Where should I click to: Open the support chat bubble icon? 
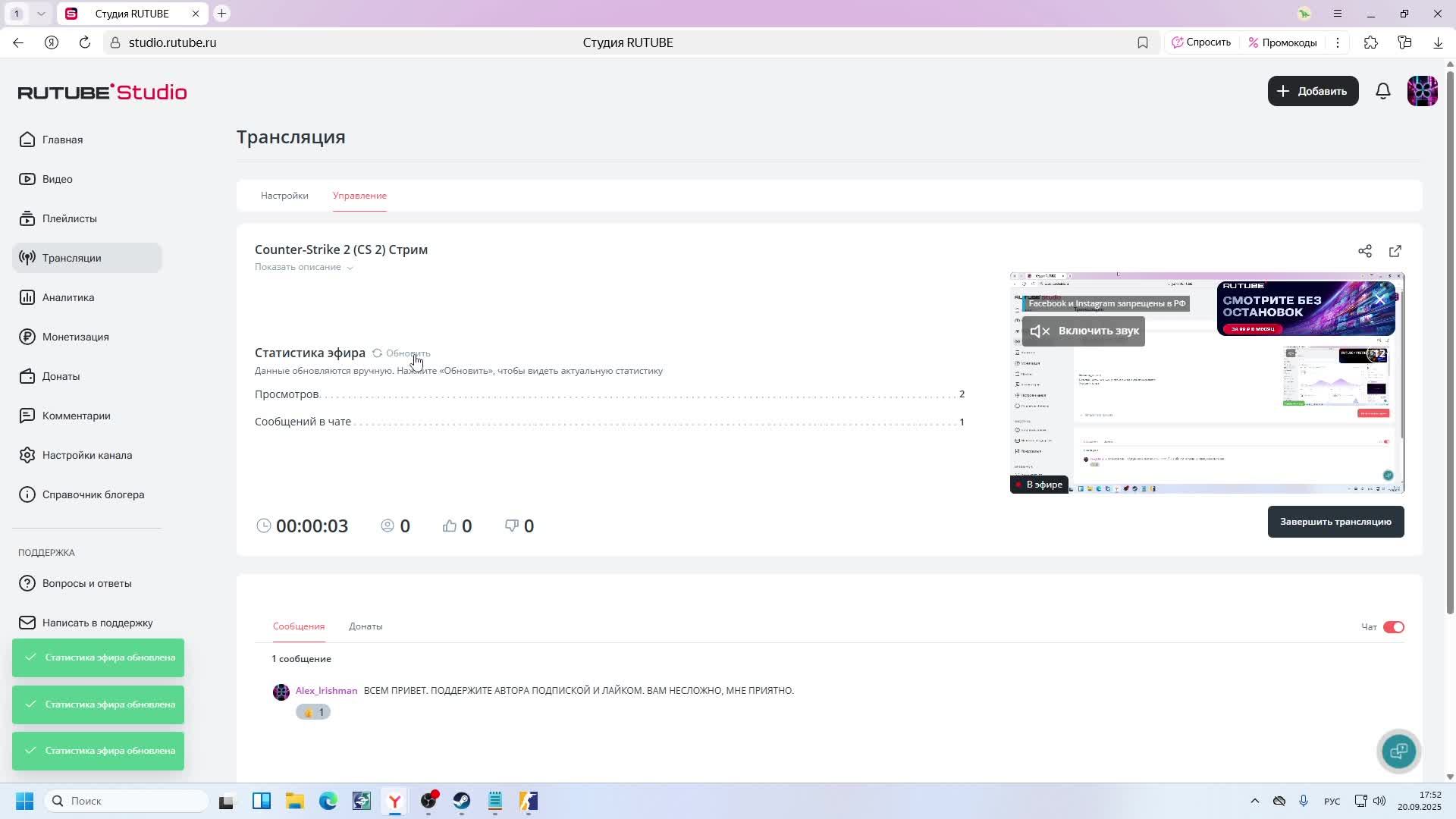pyautogui.click(x=1398, y=751)
